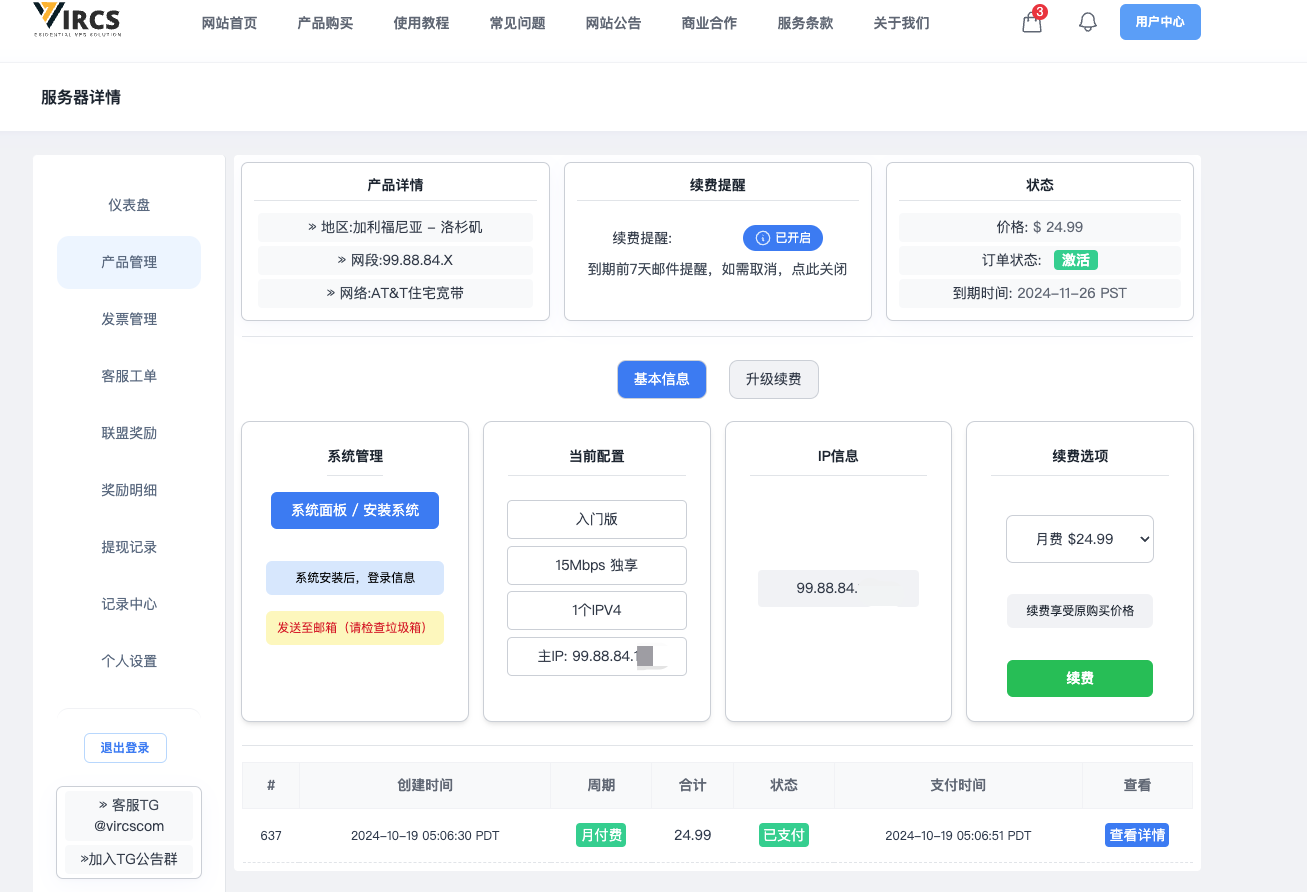Switch to the 升级续费 tab
Image resolution: width=1307 pixels, height=892 pixels.
click(x=773, y=380)
